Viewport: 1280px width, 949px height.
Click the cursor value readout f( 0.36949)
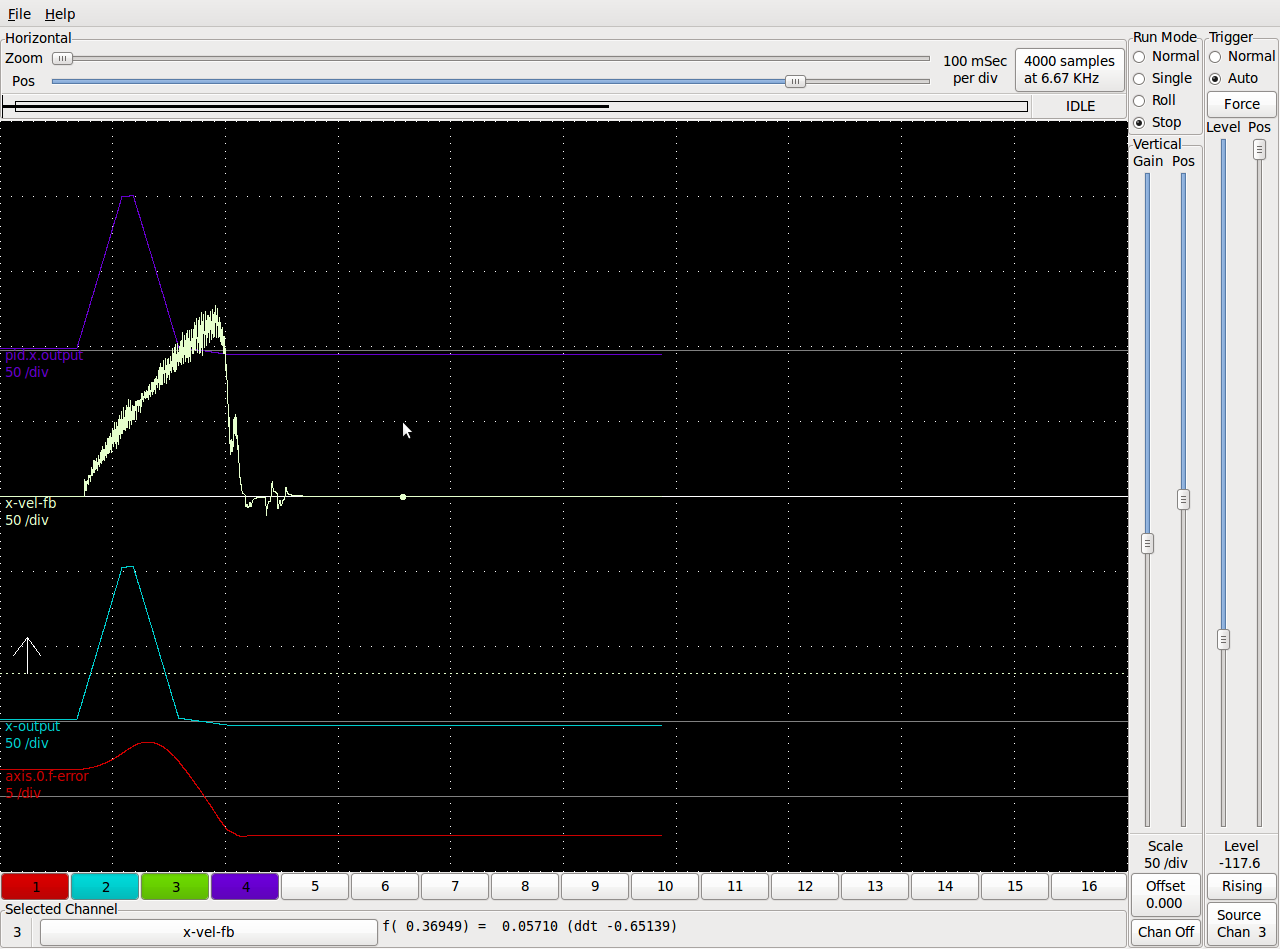coord(530,926)
